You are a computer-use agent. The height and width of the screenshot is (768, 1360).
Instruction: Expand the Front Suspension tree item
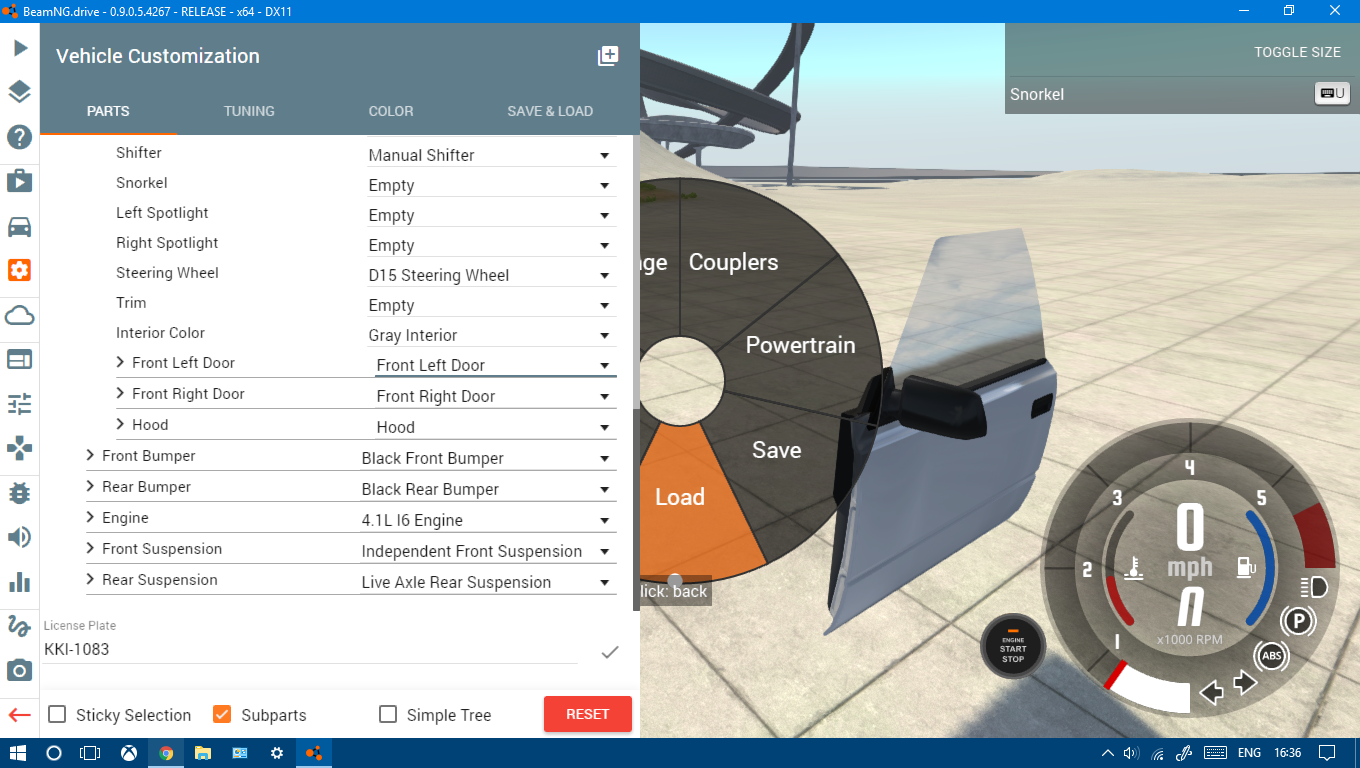tap(91, 548)
